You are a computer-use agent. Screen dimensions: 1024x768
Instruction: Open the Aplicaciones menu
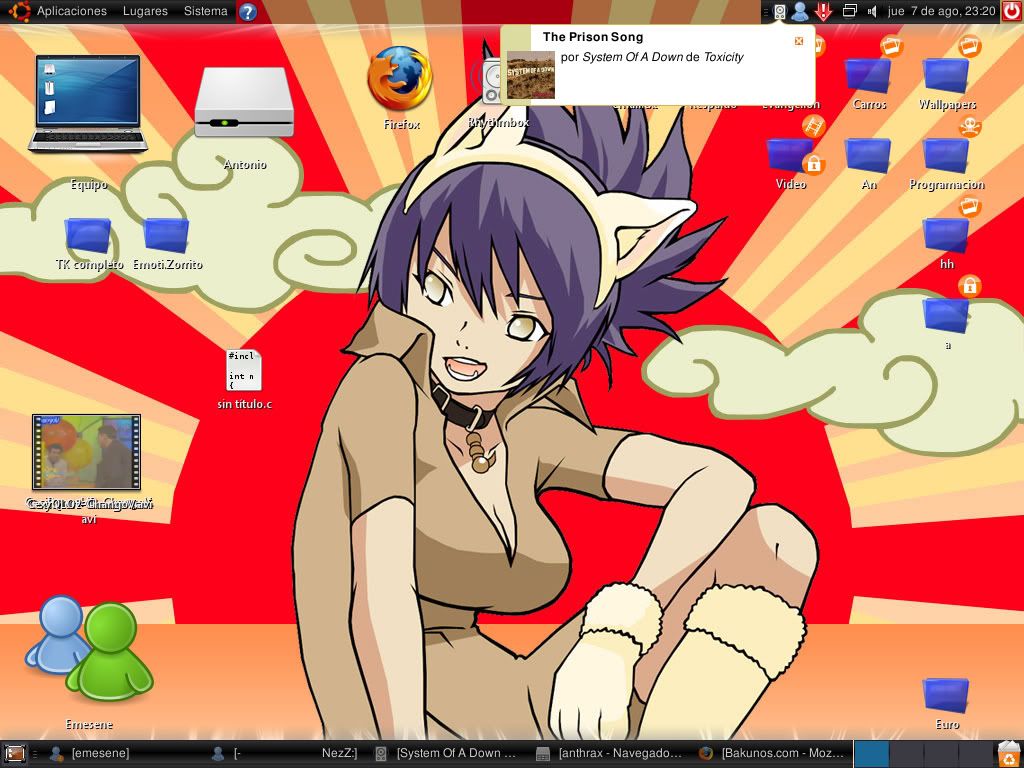point(71,11)
